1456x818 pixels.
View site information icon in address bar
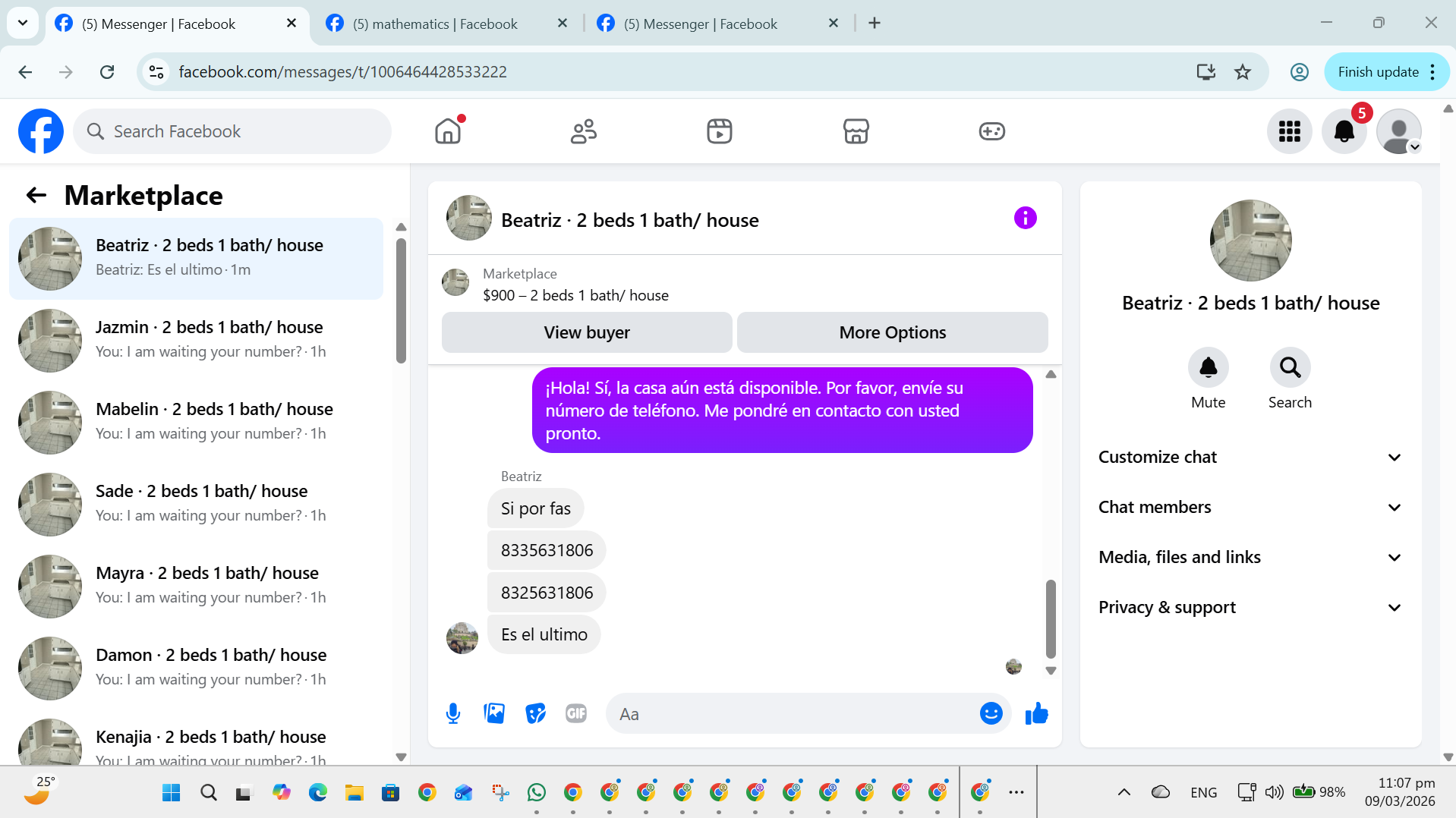(156, 72)
